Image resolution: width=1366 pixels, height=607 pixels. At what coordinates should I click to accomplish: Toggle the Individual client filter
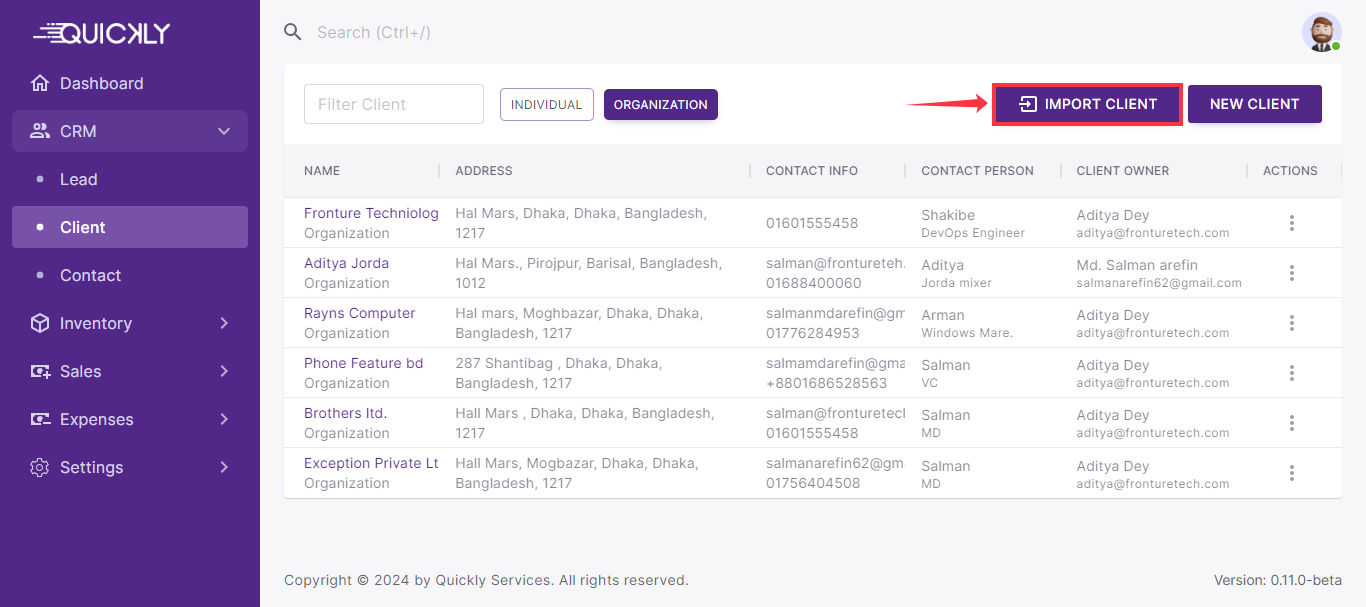(546, 104)
